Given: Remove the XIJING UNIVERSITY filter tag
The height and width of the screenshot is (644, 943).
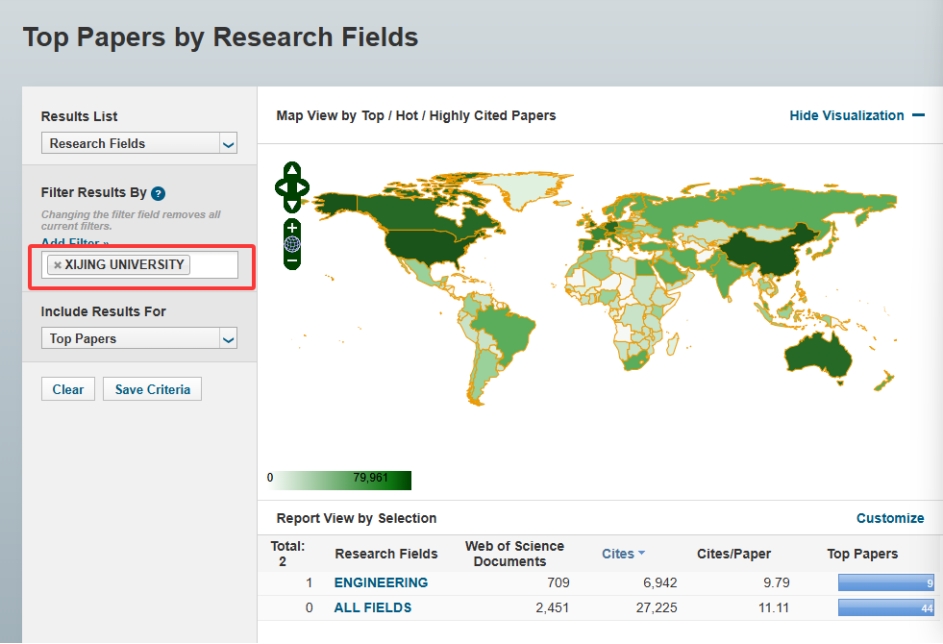Looking at the screenshot, I should (57, 265).
